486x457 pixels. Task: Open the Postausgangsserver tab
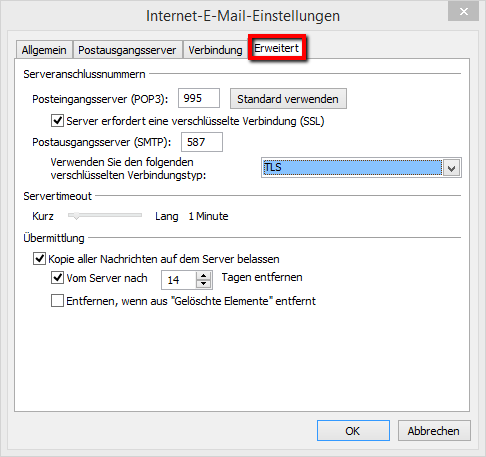[x=127, y=50]
